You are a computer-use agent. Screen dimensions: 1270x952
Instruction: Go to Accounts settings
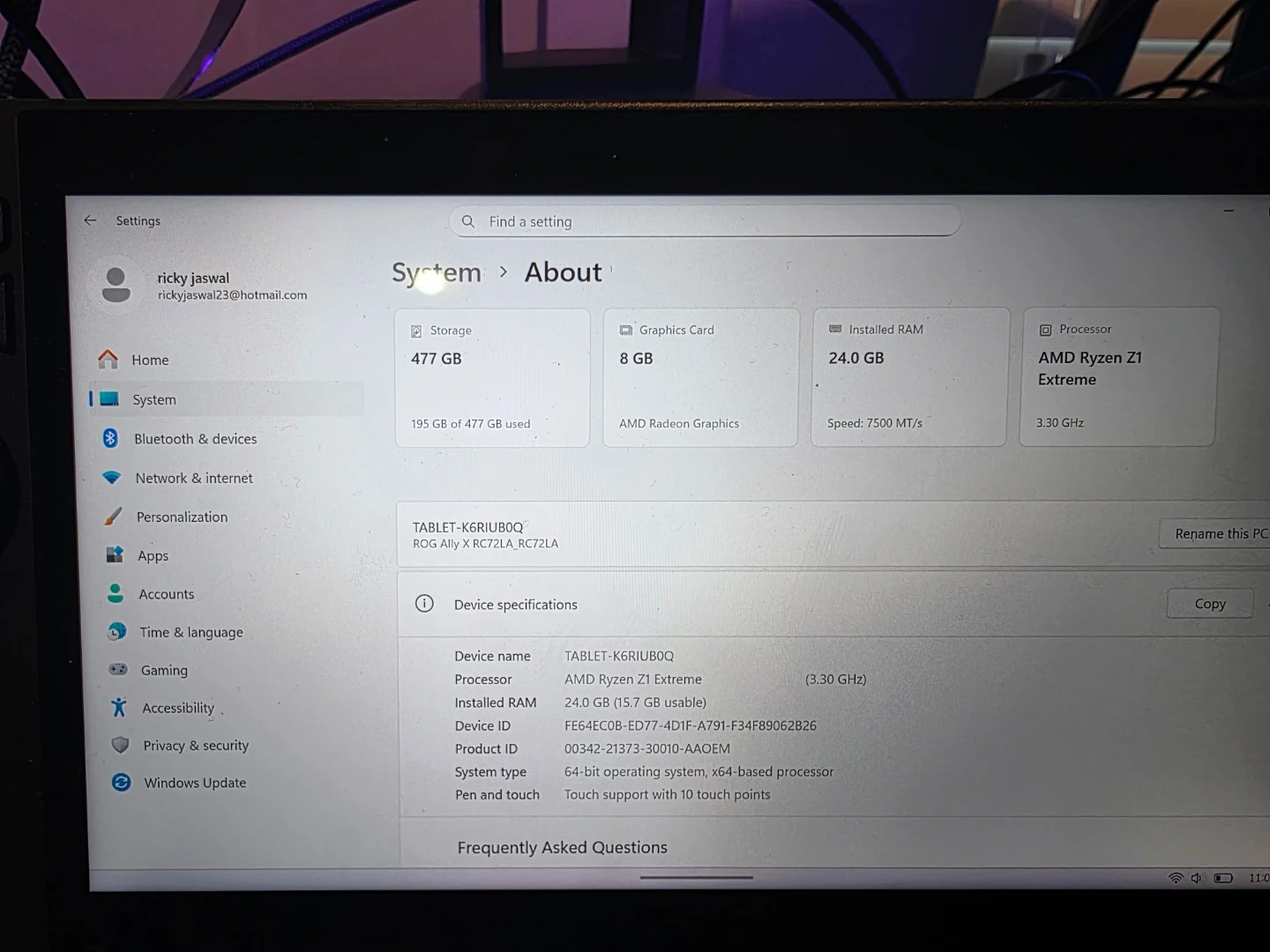click(166, 594)
